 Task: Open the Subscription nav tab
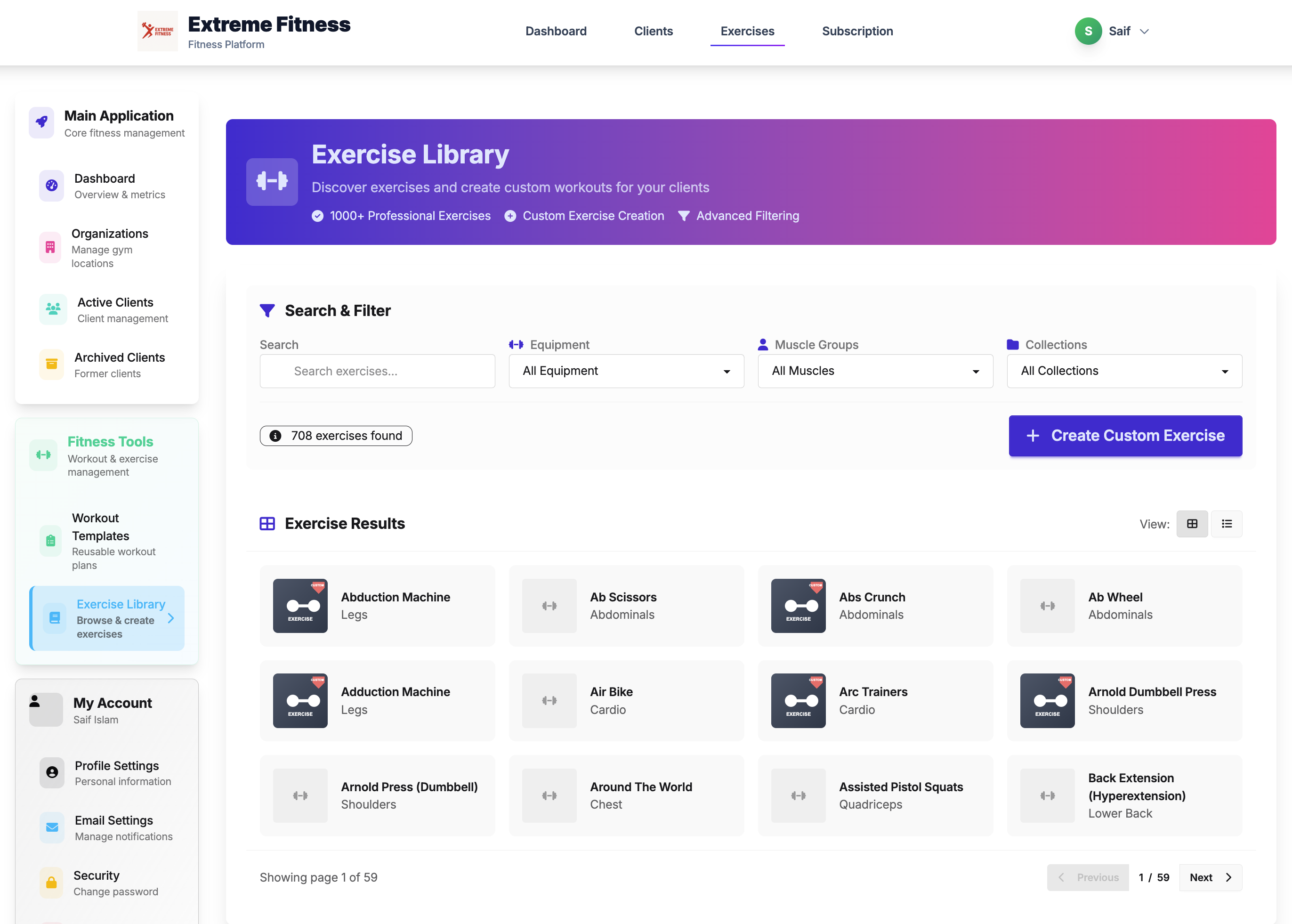tap(857, 31)
